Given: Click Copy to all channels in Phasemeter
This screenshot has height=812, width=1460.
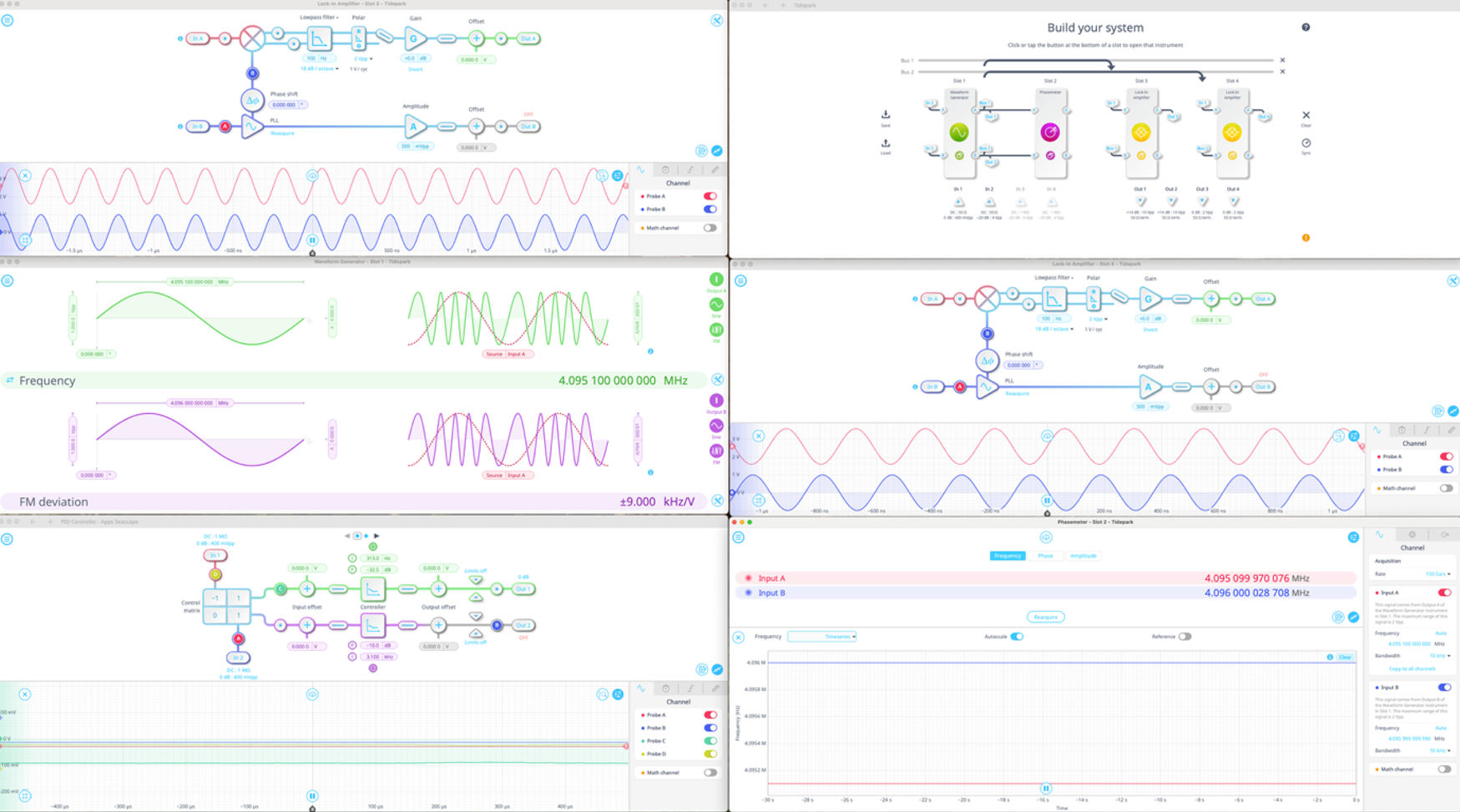Looking at the screenshot, I should (x=1412, y=668).
